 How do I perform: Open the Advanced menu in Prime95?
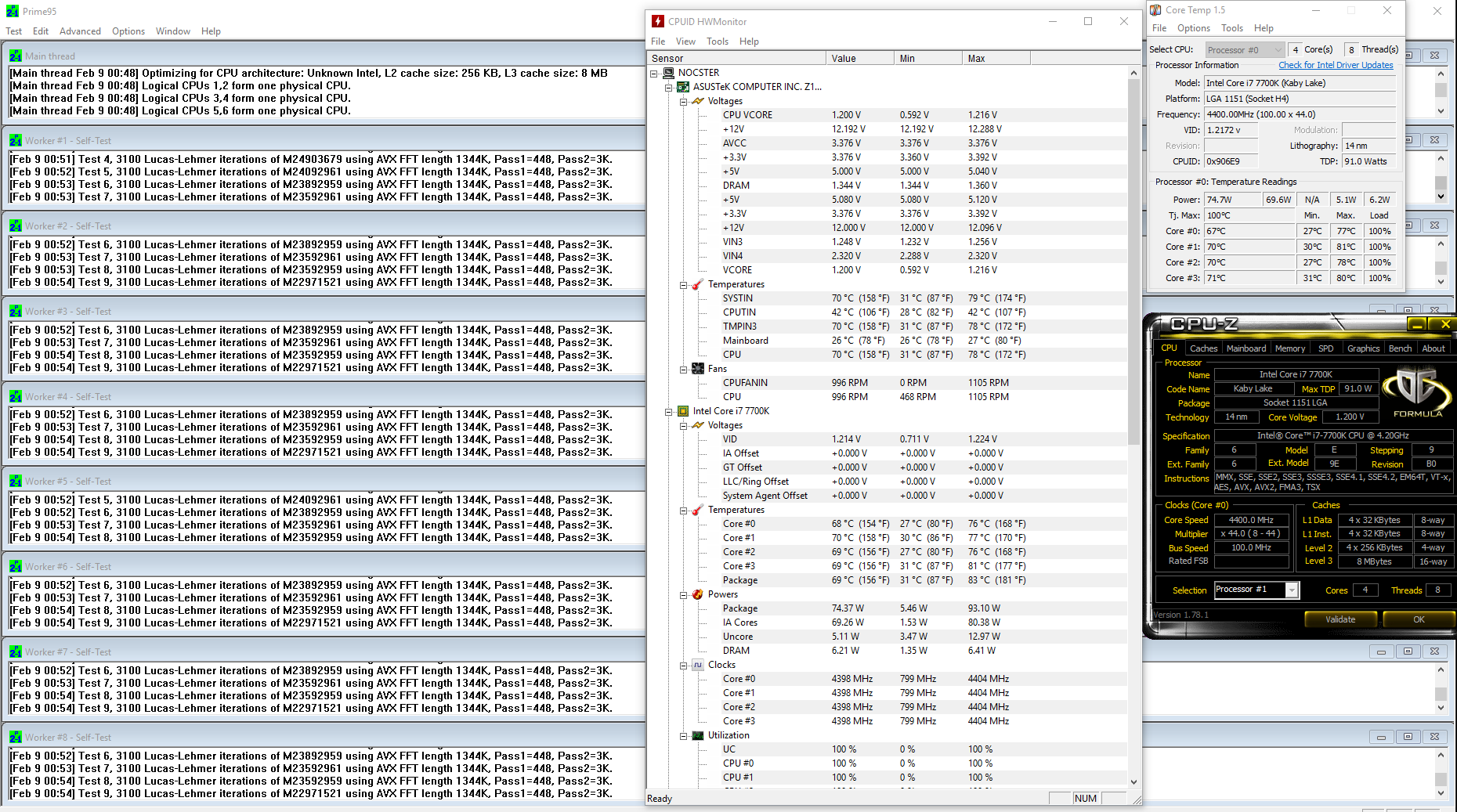point(80,31)
